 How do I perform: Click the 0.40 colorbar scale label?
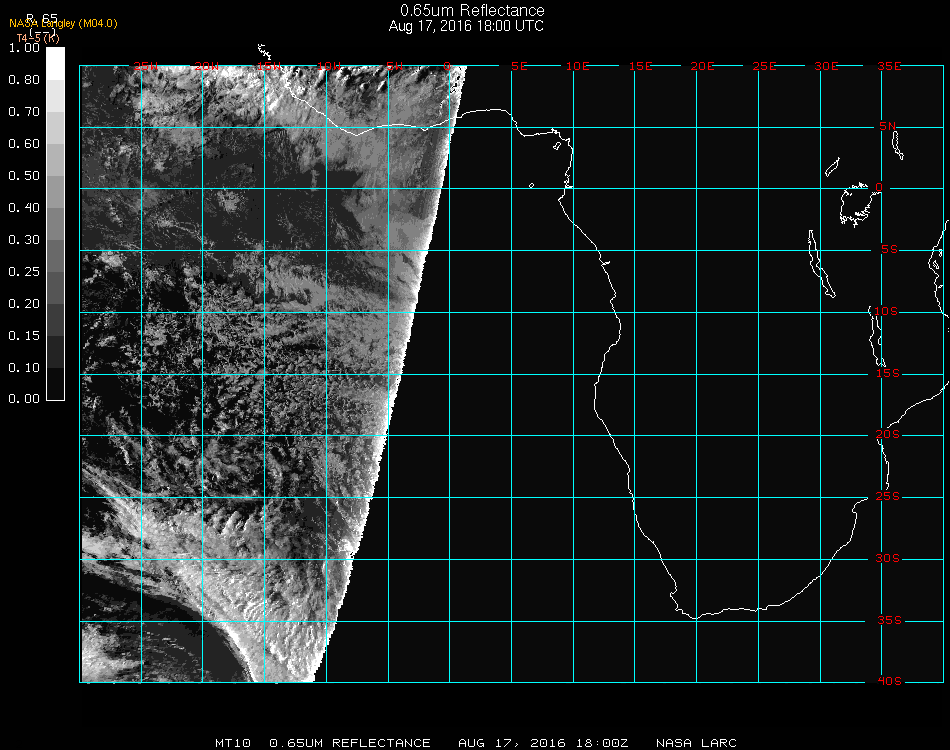[24, 208]
